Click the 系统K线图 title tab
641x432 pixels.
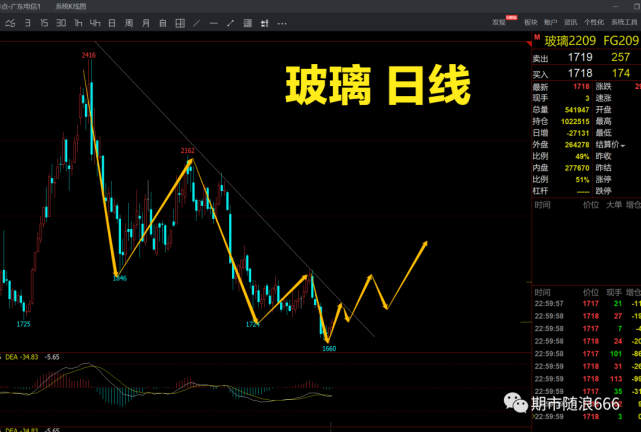tap(71, 6)
